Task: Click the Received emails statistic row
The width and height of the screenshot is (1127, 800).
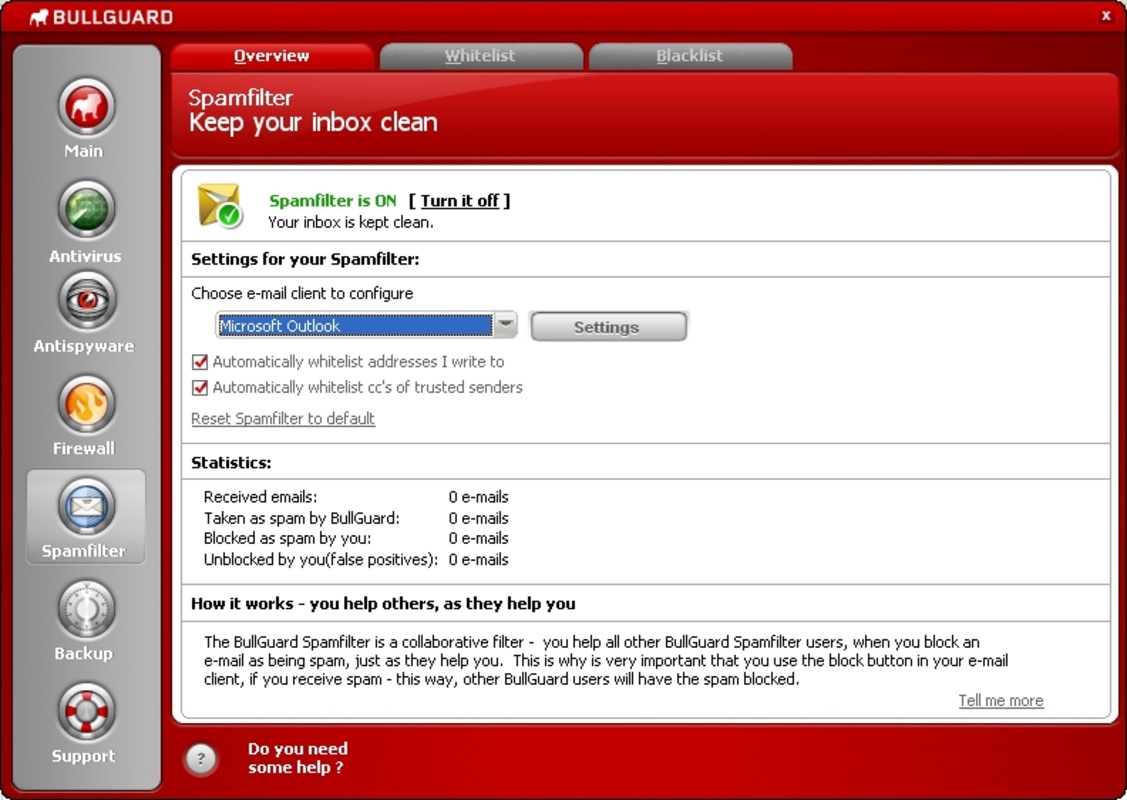Action: click(x=356, y=497)
